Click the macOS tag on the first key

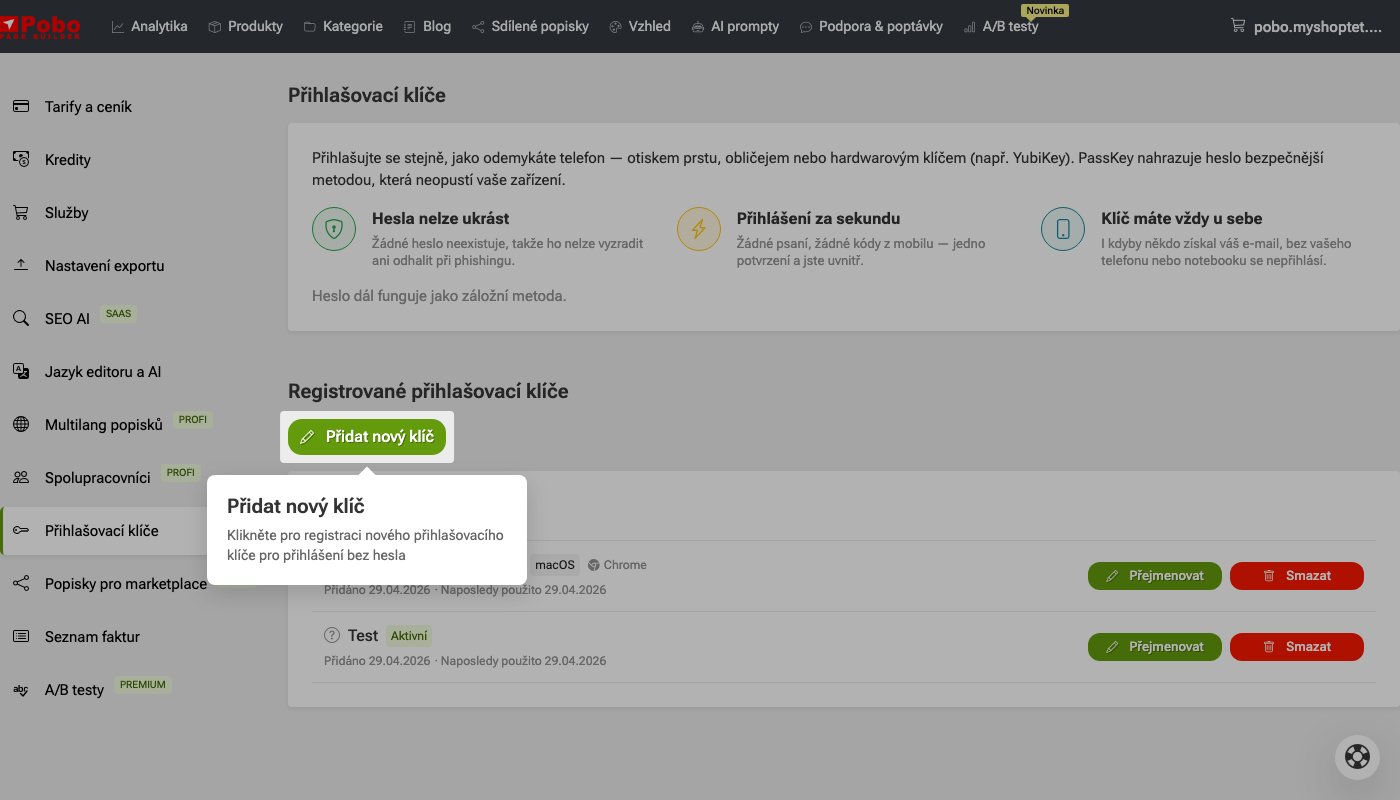click(x=555, y=565)
